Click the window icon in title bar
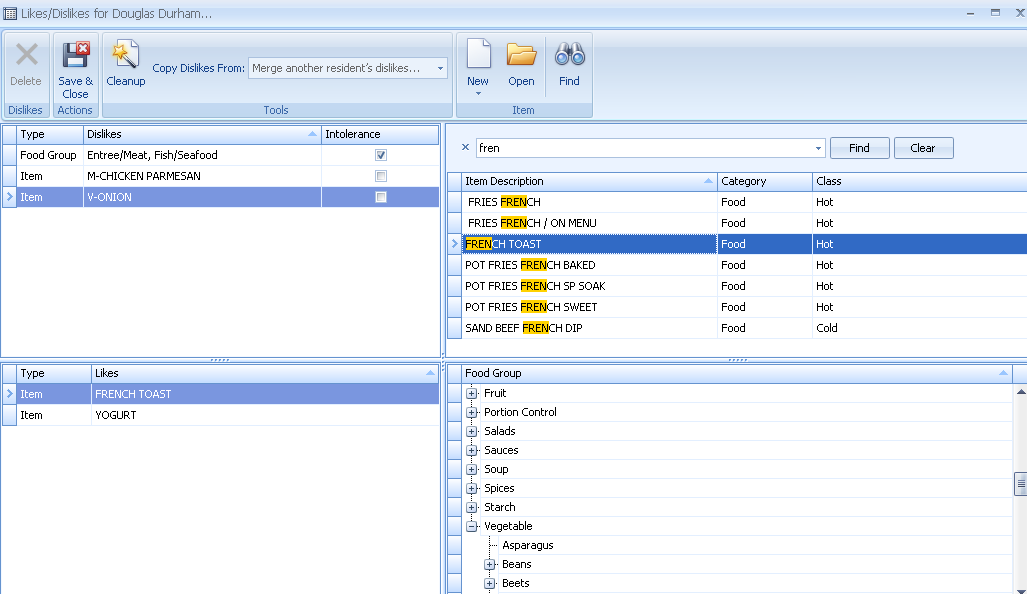Image resolution: width=1027 pixels, height=594 pixels. [10, 13]
